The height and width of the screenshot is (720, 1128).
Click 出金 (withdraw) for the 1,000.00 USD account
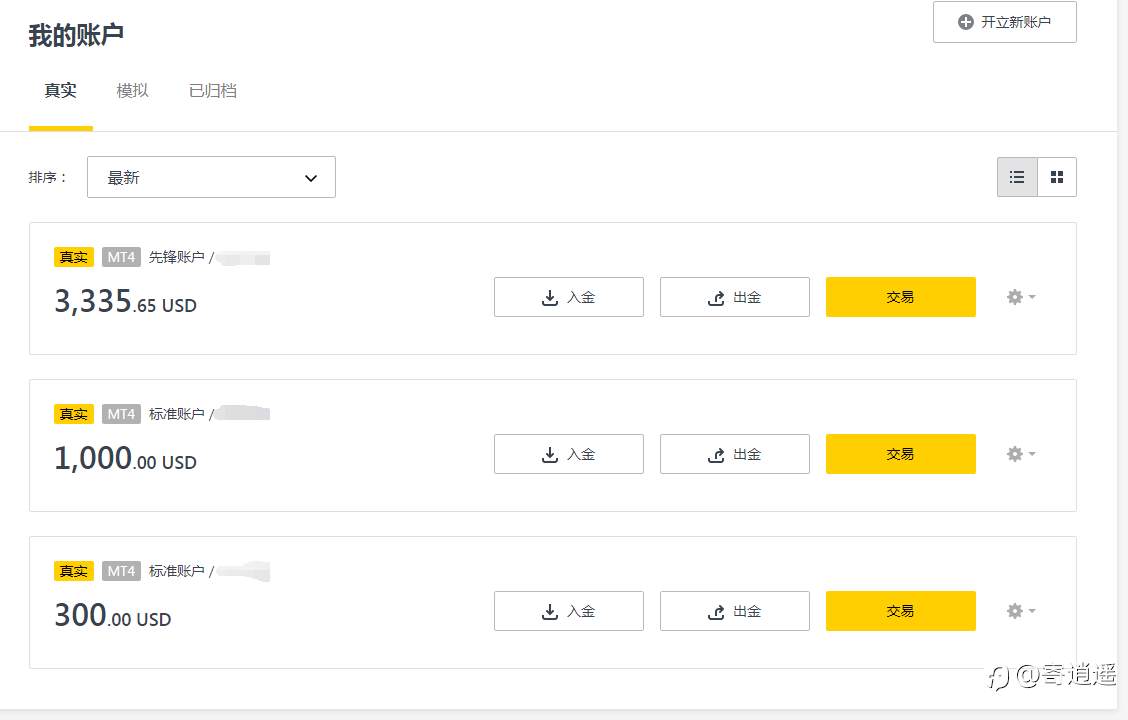734,454
